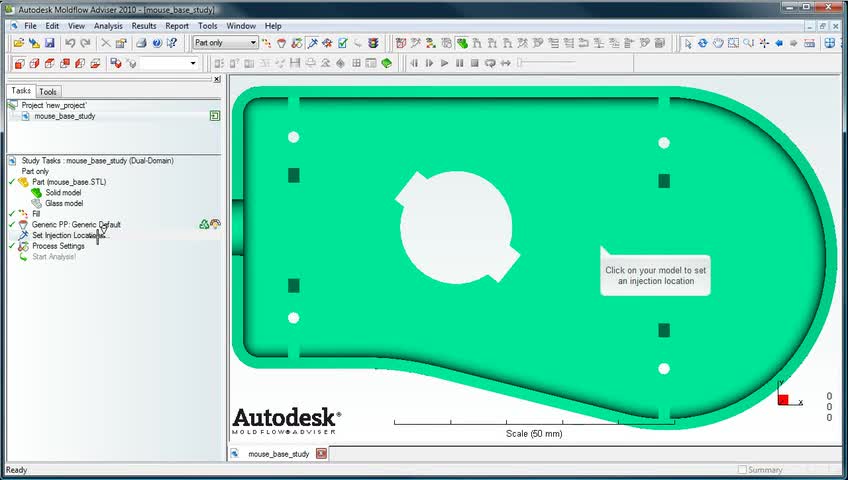Switch to the Tools panel tab

pyautogui.click(x=48, y=92)
